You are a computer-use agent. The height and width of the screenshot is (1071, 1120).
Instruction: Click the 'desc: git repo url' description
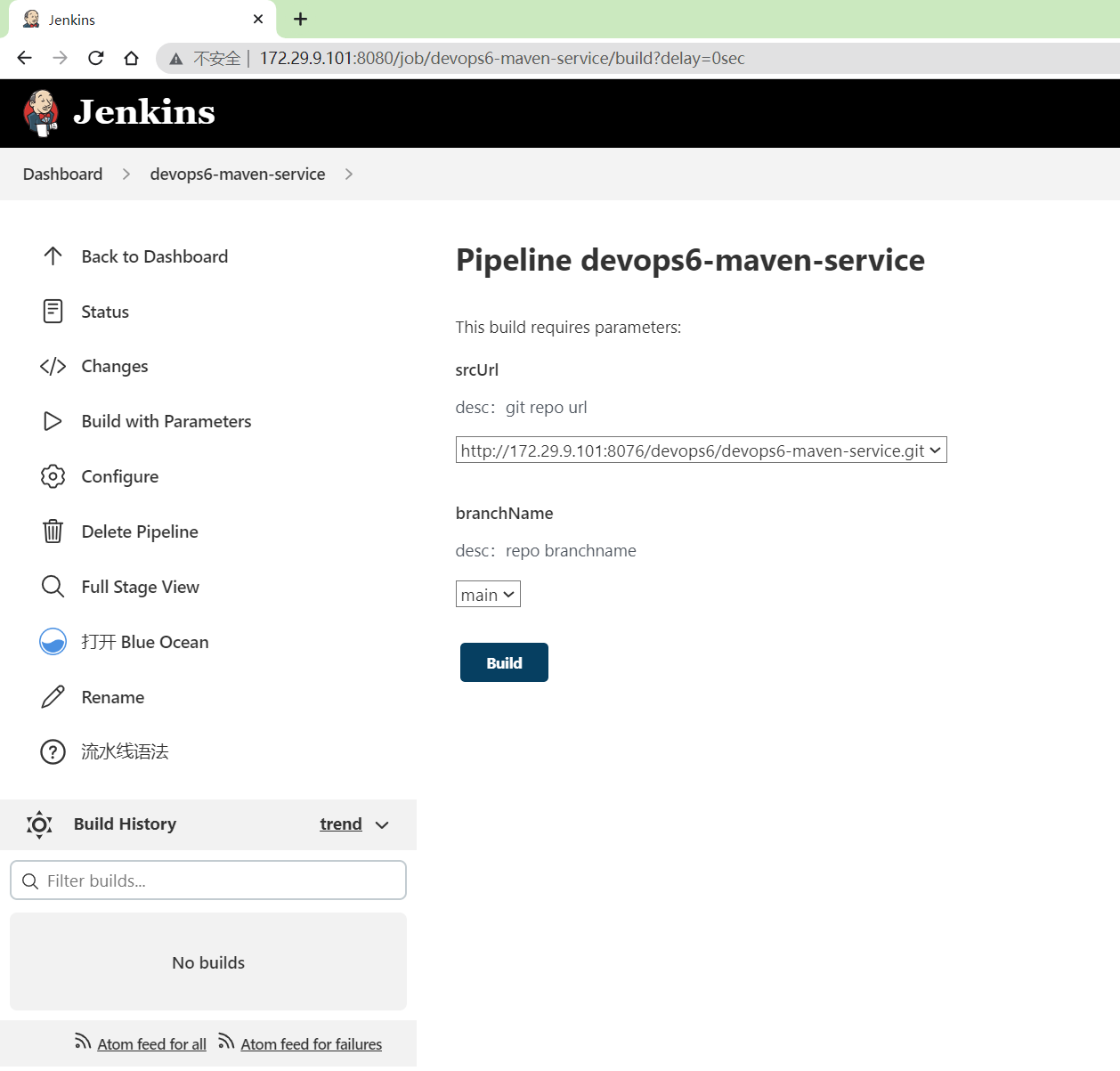522,408
